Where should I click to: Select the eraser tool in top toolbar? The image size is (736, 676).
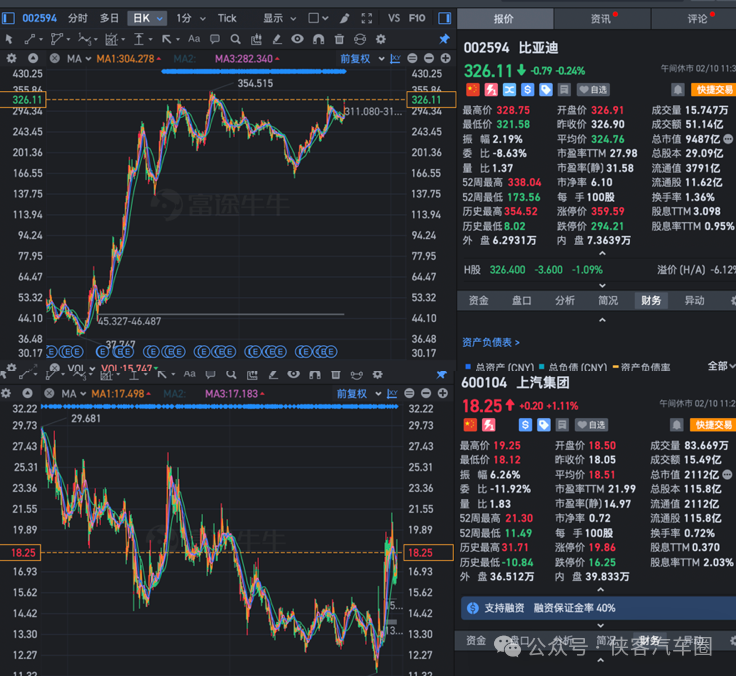[x=277, y=39]
